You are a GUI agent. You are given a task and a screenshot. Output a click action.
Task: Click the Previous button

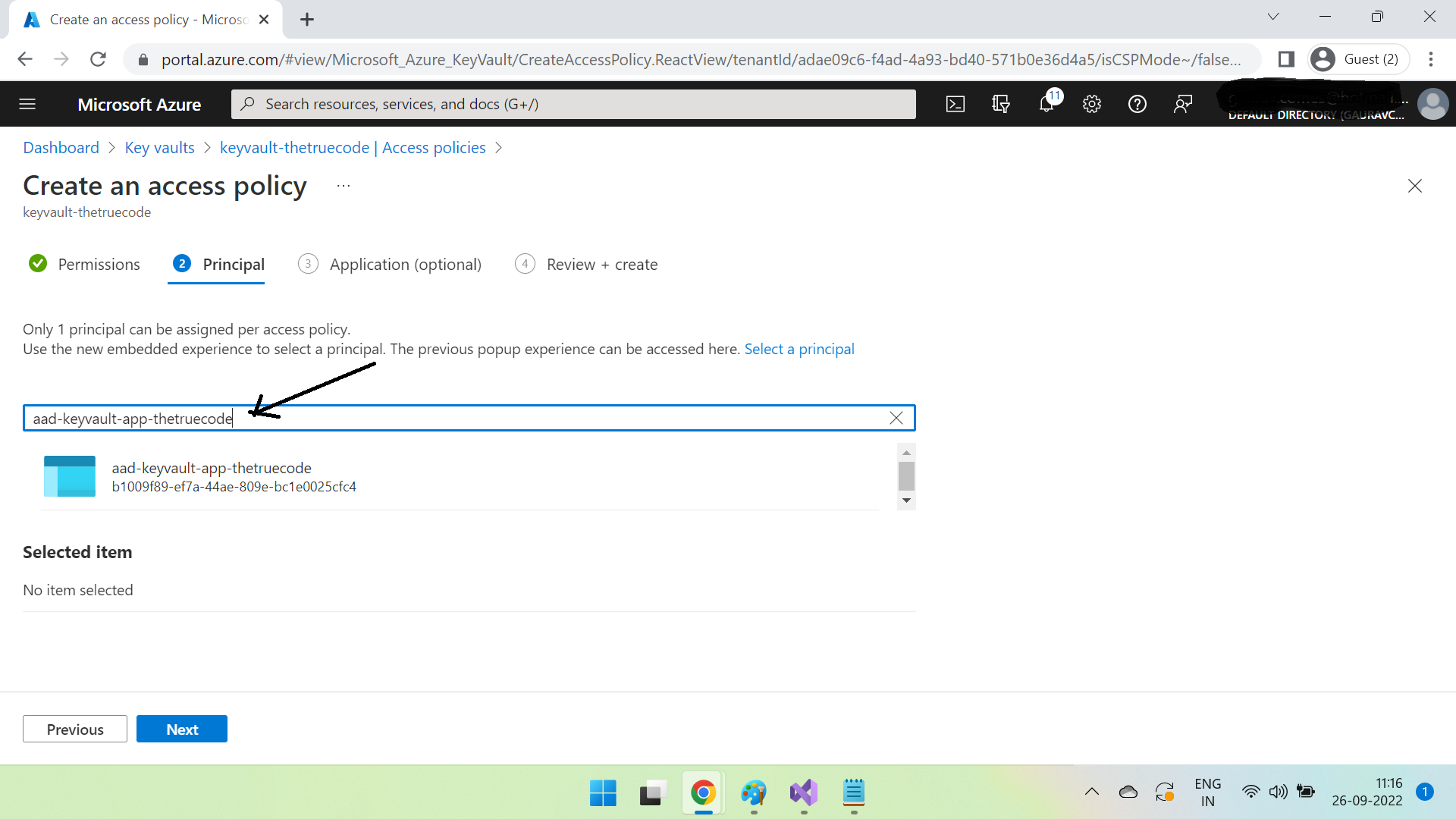pos(75,729)
